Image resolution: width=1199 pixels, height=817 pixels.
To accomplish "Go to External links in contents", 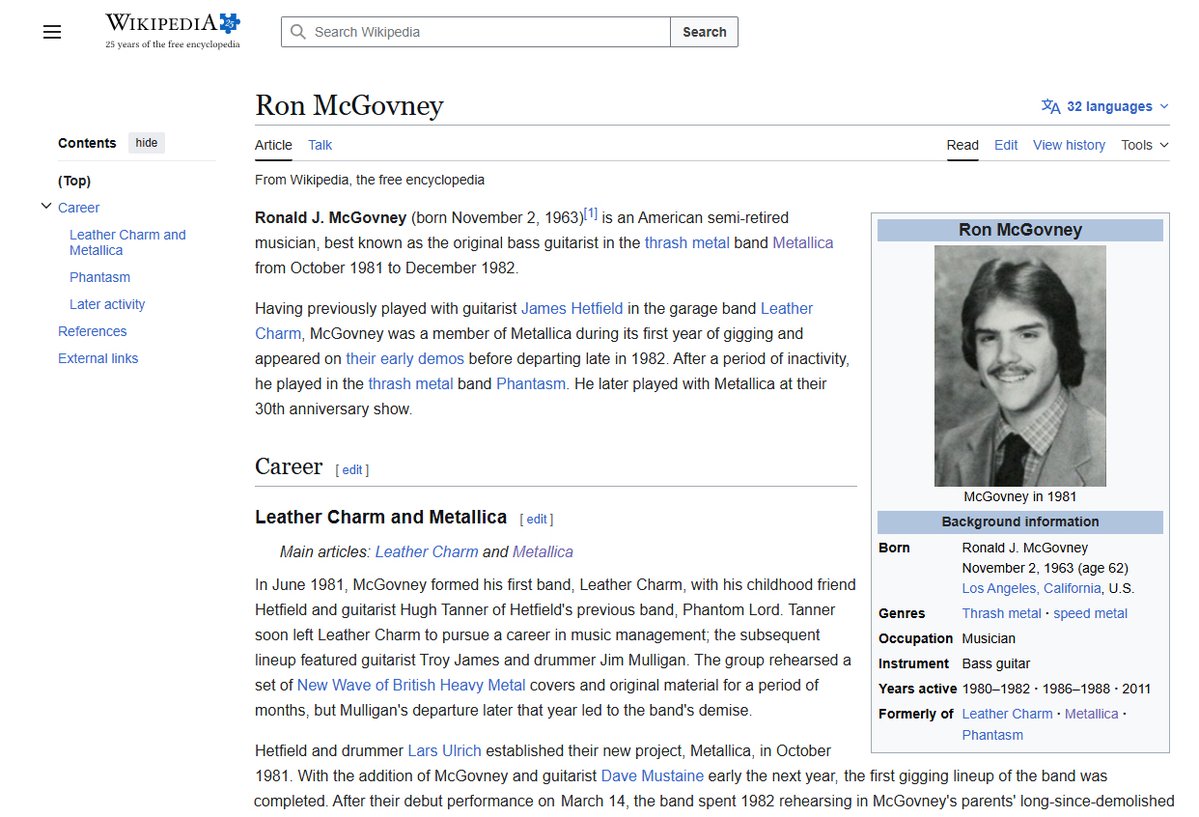I will [98, 358].
